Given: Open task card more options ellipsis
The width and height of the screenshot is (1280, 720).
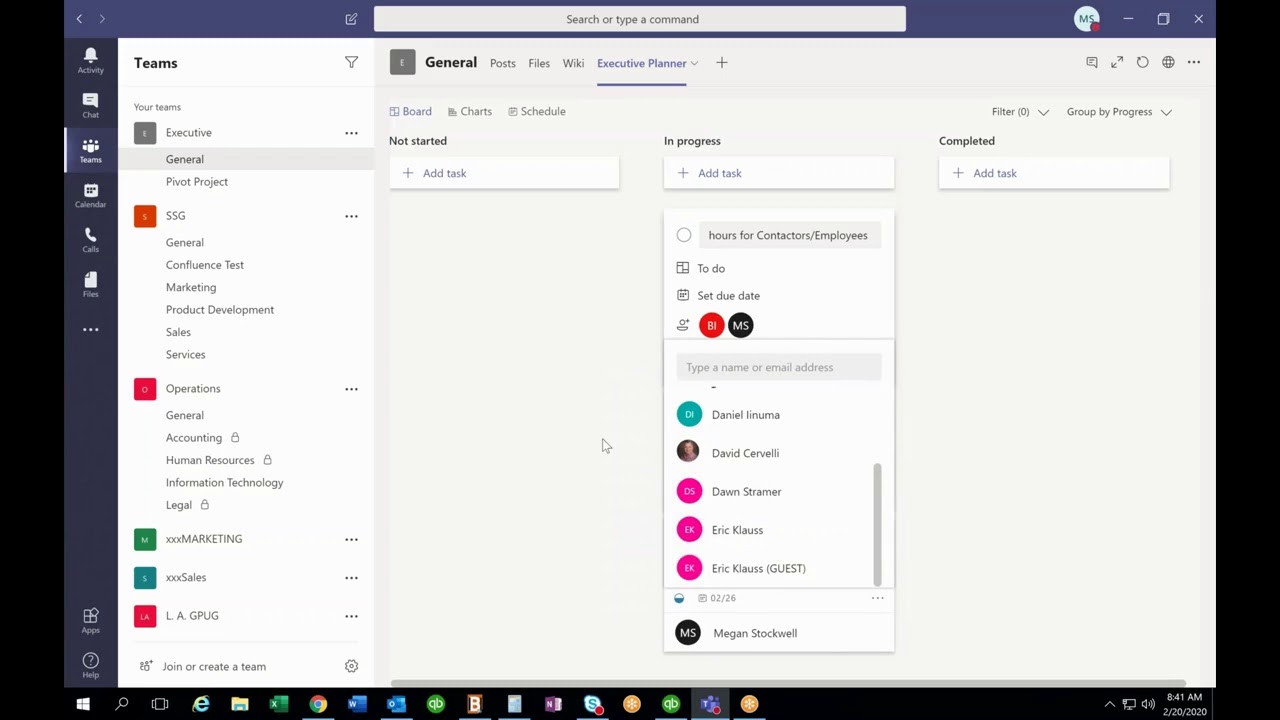Looking at the screenshot, I should [877, 598].
